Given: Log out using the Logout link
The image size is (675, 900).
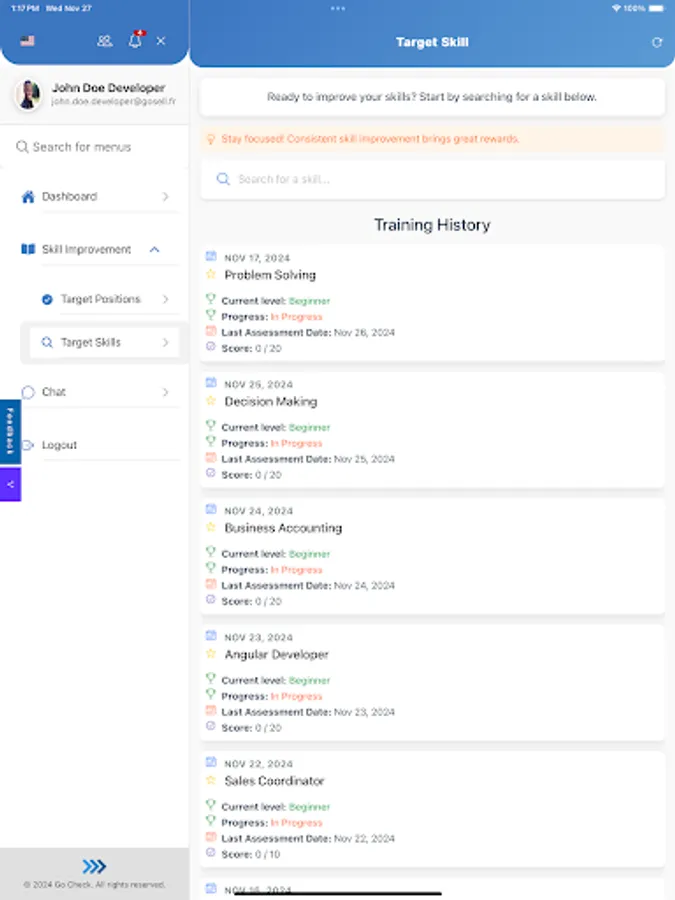Looking at the screenshot, I should tap(59, 445).
